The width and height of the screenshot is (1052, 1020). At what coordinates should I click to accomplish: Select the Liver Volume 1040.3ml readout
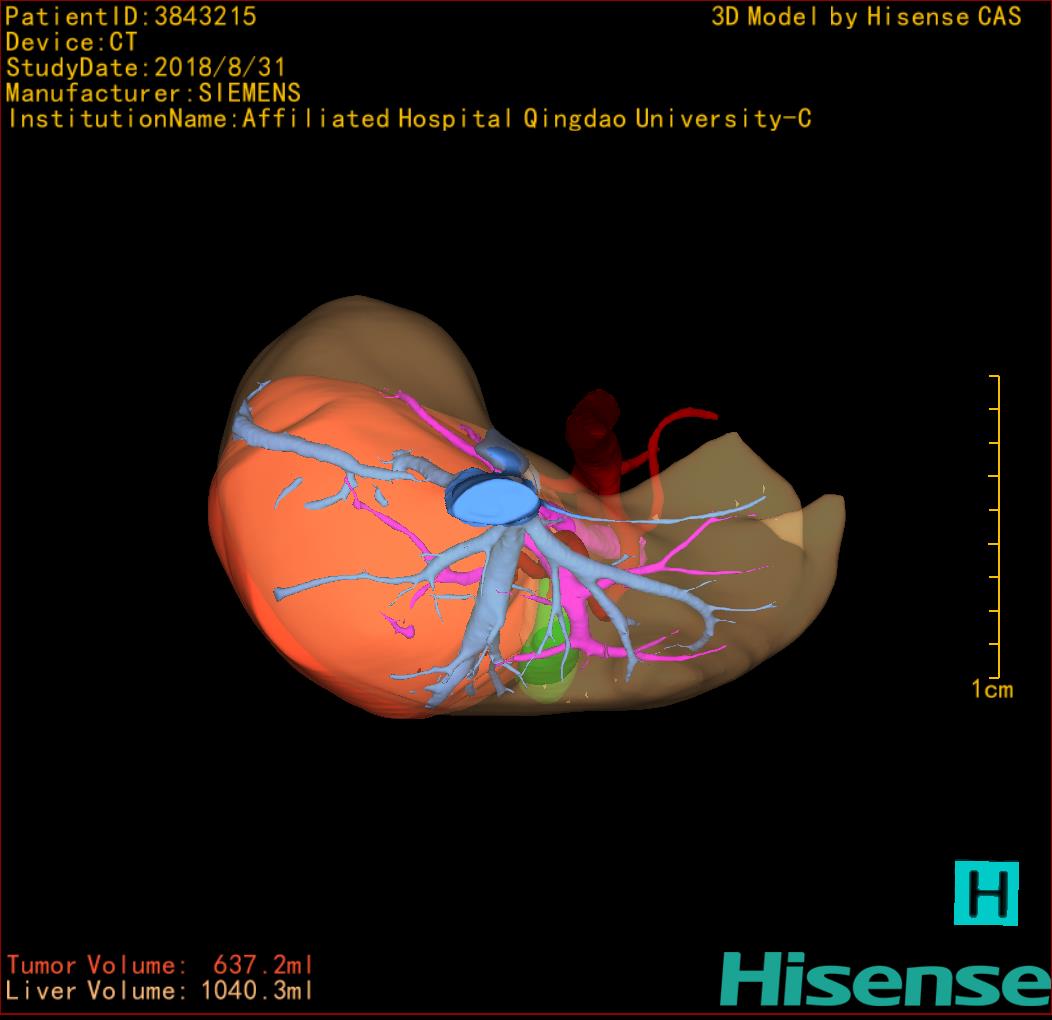(x=159, y=991)
